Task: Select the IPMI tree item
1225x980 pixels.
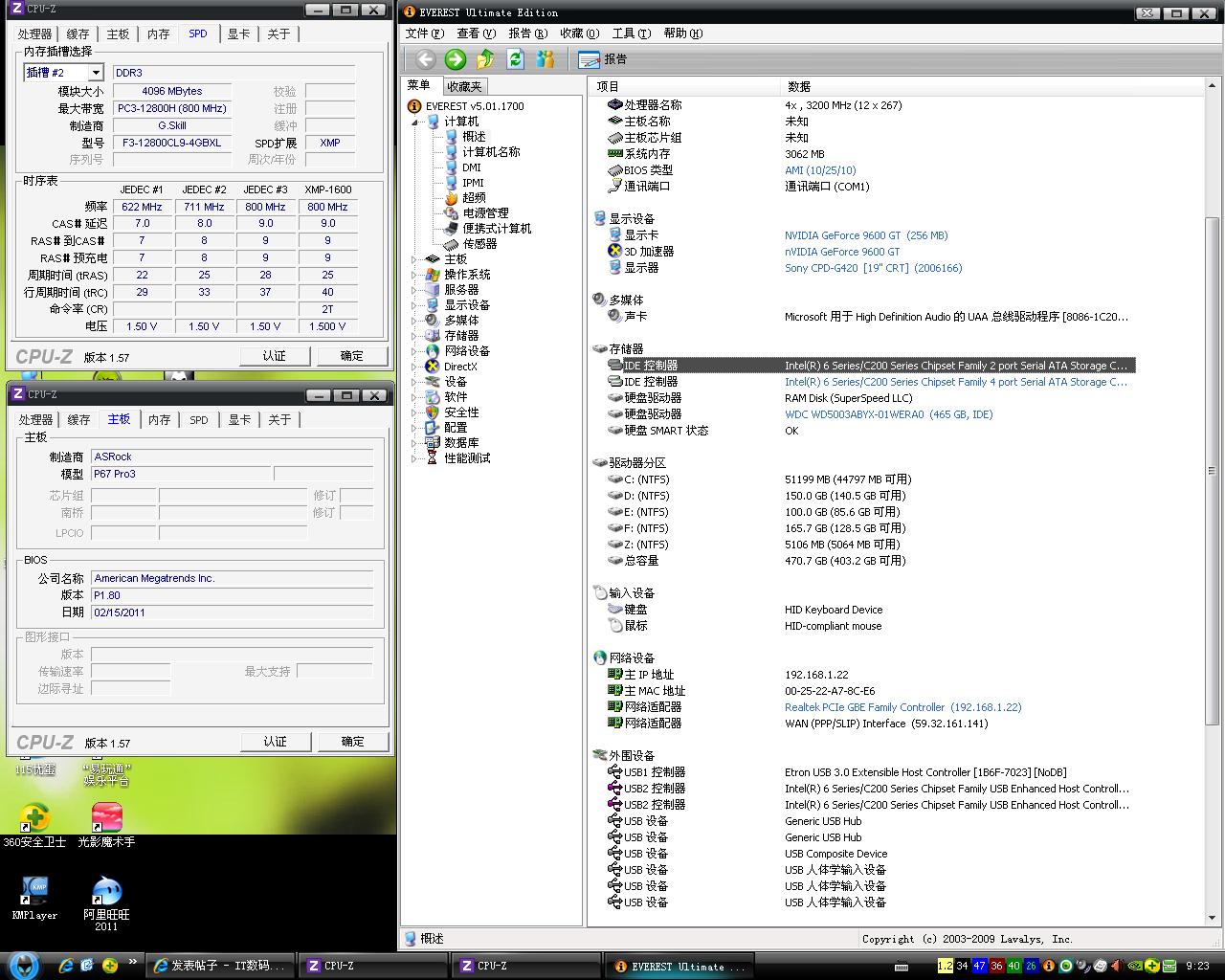Action: pyautogui.click(x=465, y=183)
